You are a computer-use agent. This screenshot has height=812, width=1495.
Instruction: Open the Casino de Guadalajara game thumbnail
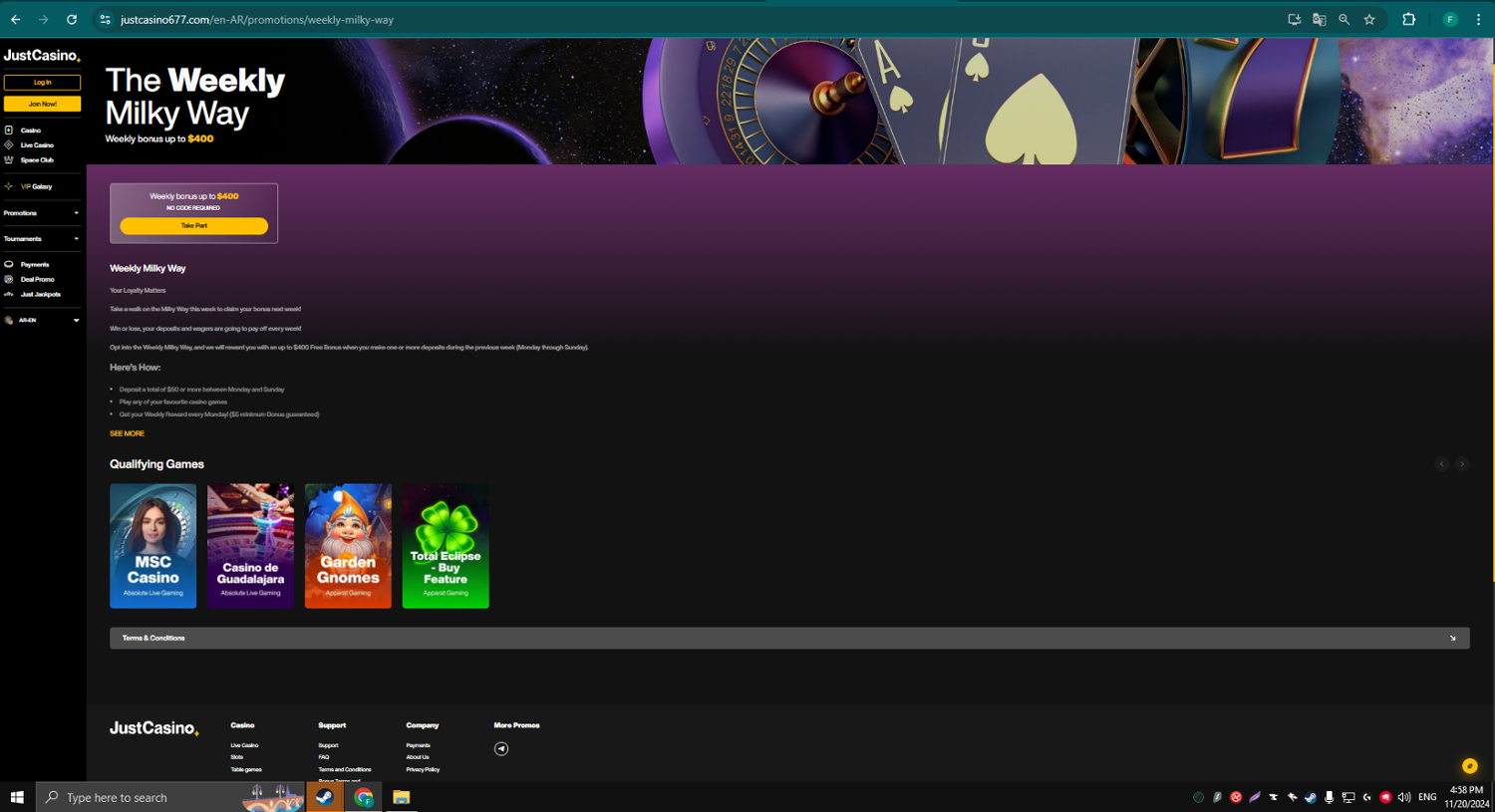click(x=250, y=546)
